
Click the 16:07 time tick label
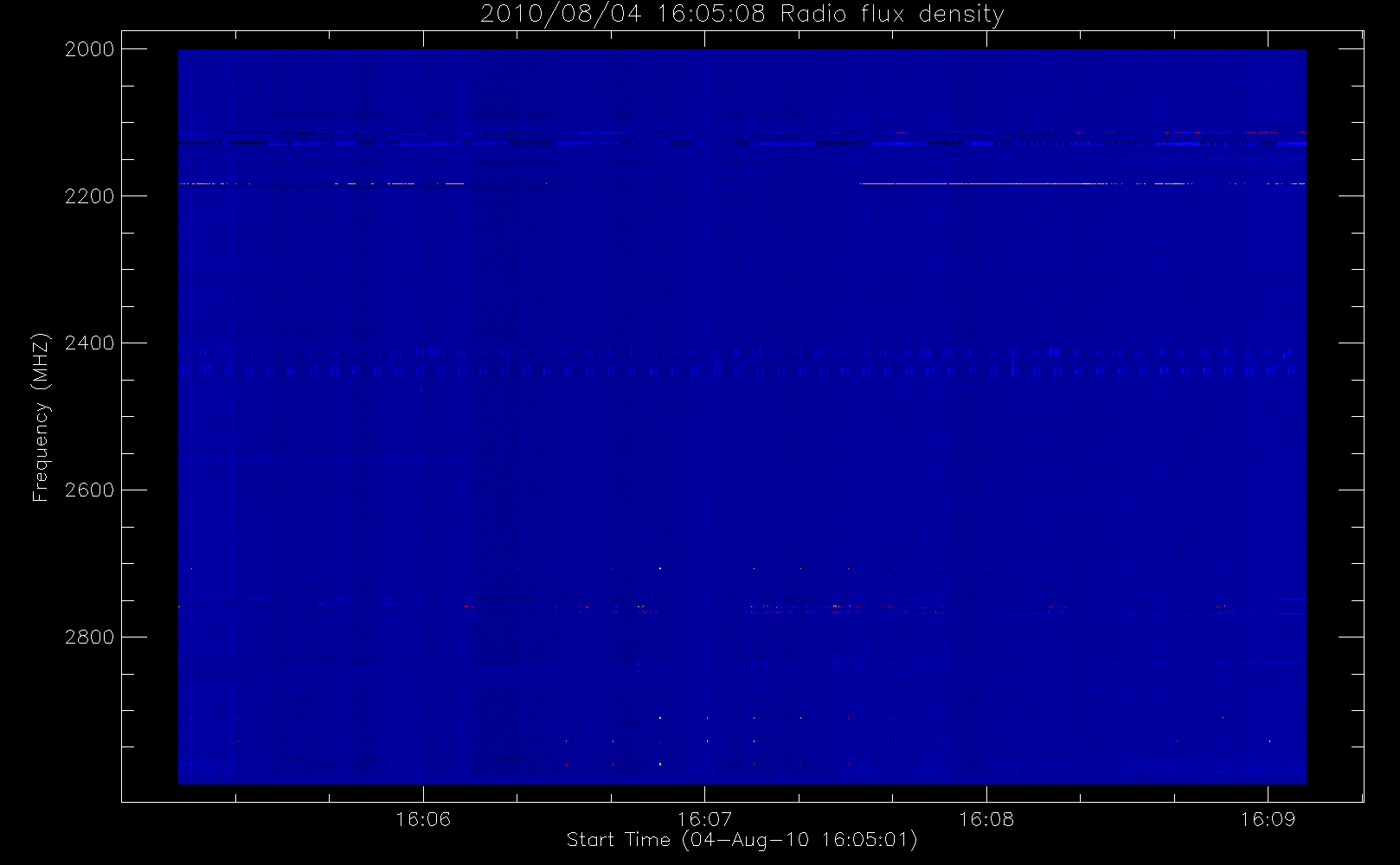pos(704,819)
